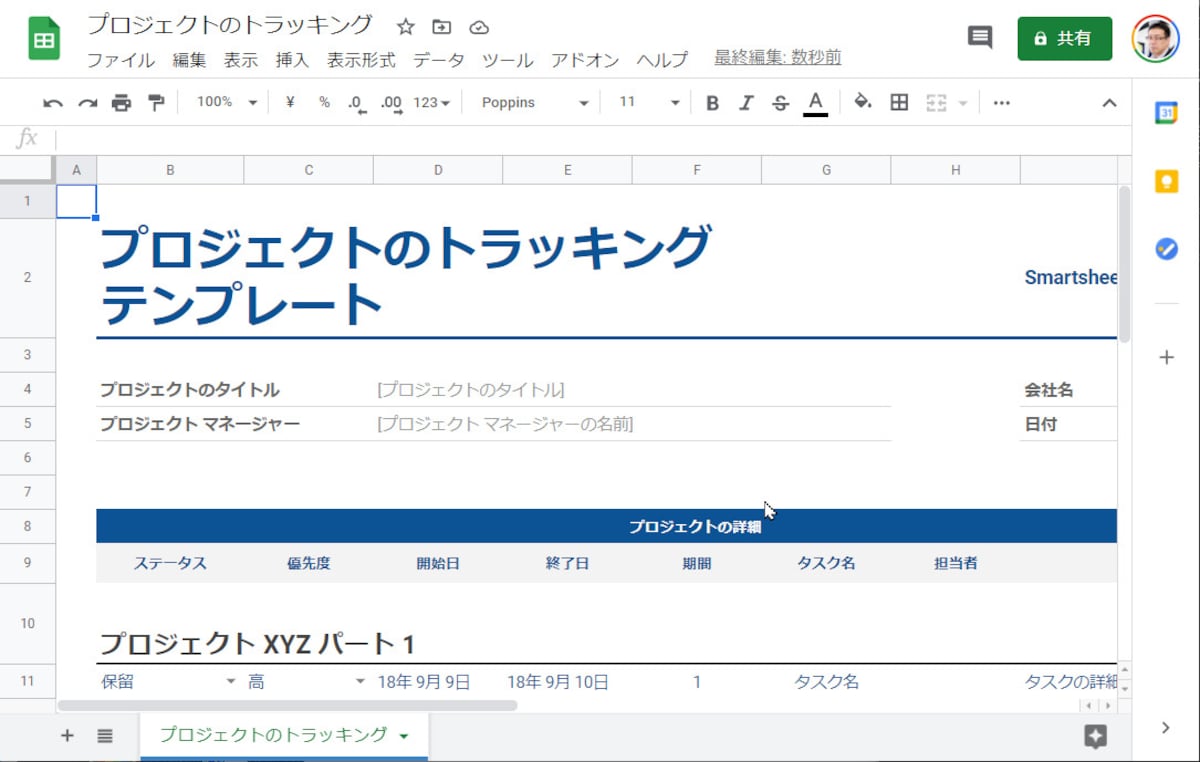
Task: Toggle bold formatting
Action: [x=712, y=102]
